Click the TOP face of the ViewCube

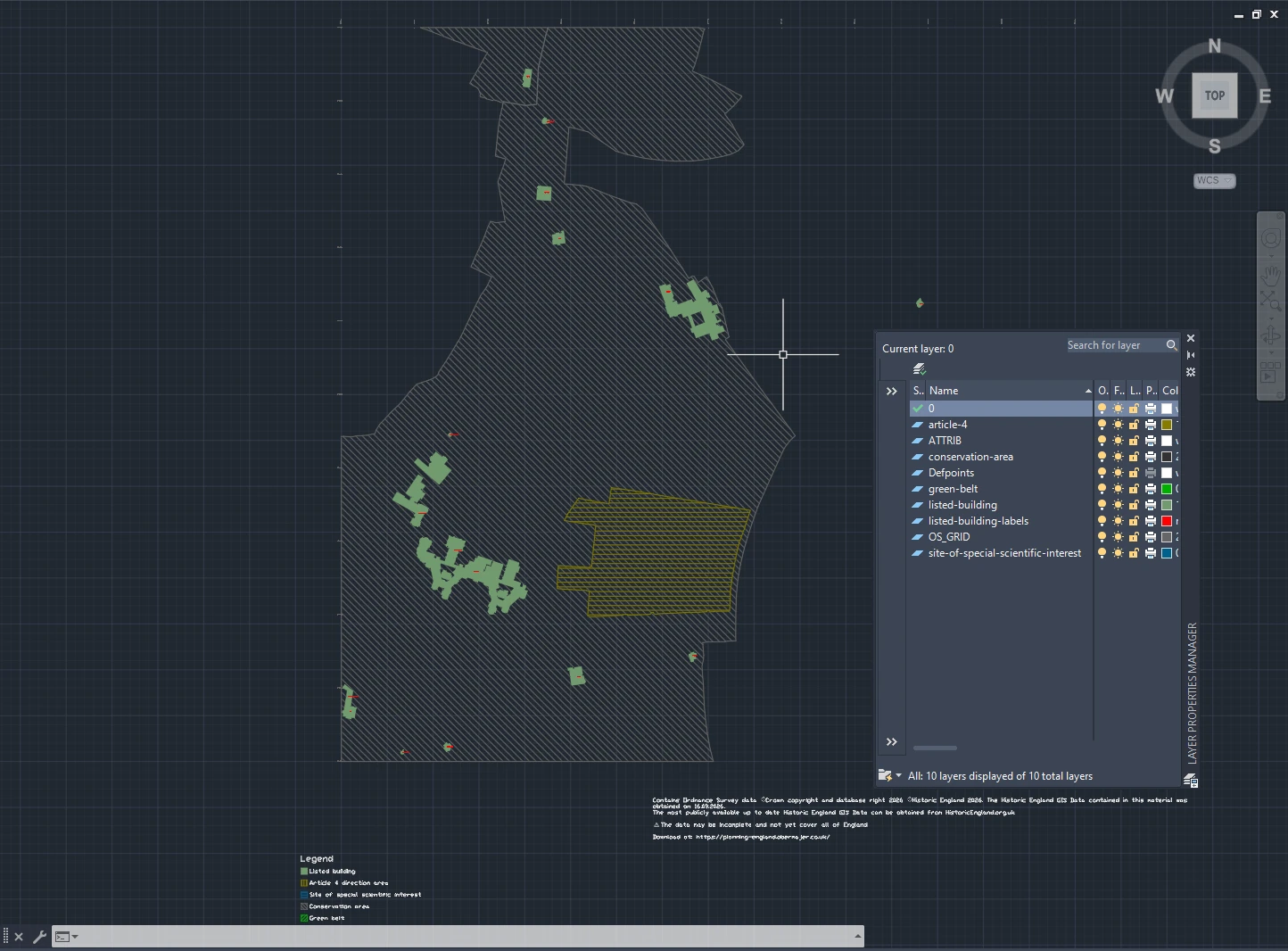click(x=1215, y=95)
